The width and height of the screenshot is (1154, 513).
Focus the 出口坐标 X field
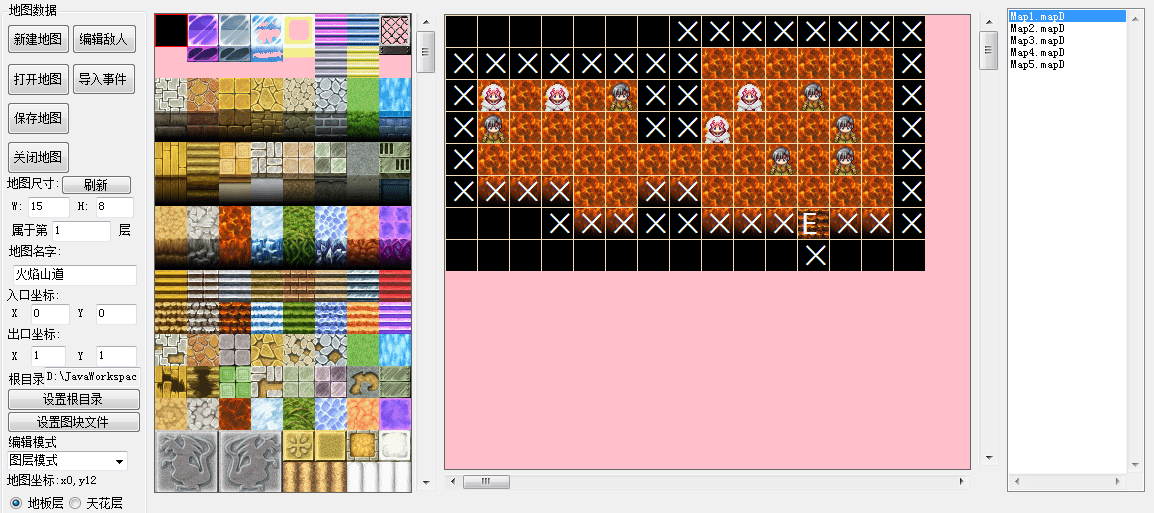tap(47, 356)
